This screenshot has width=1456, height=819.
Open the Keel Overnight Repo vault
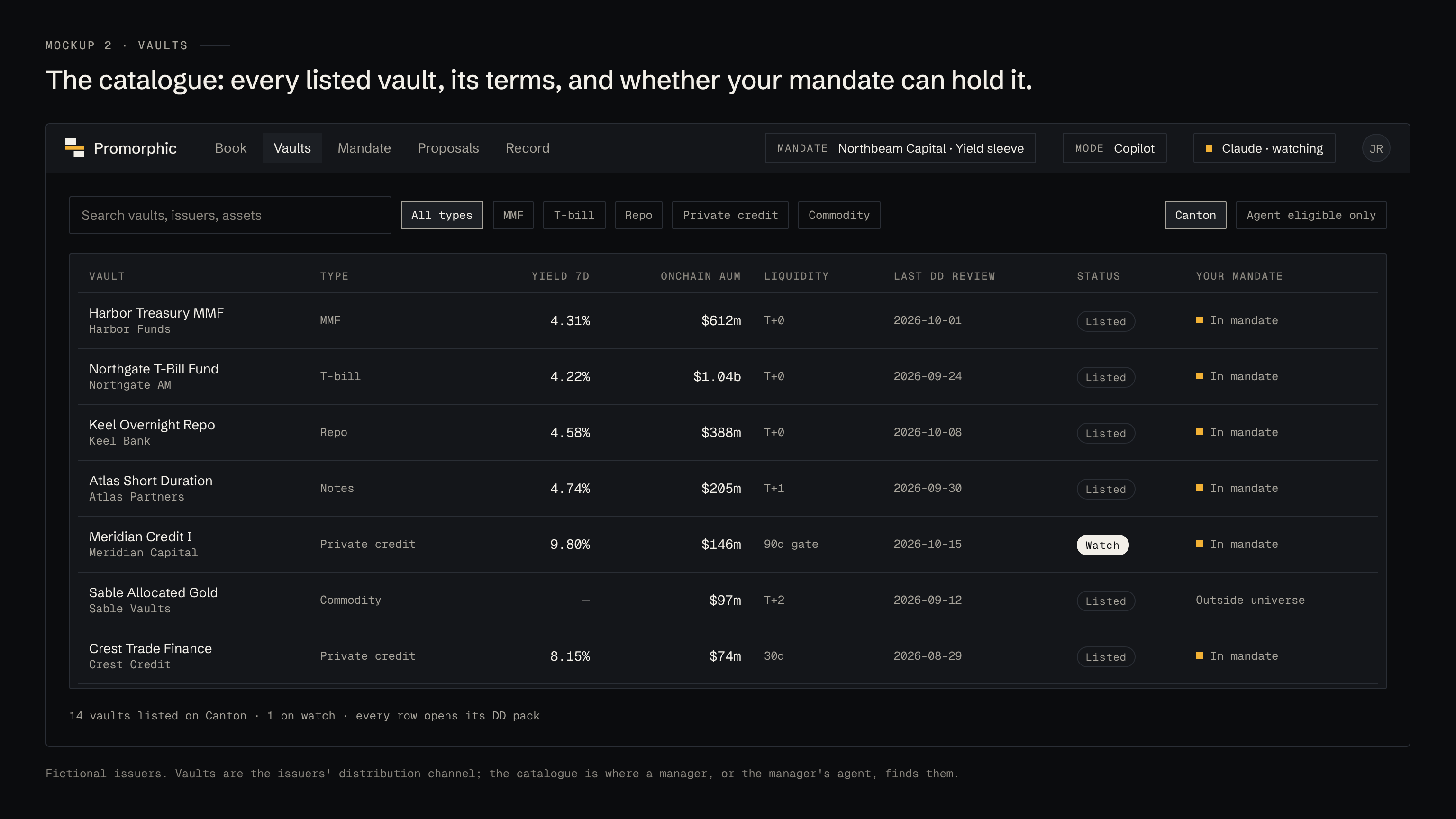coord(728,432)
